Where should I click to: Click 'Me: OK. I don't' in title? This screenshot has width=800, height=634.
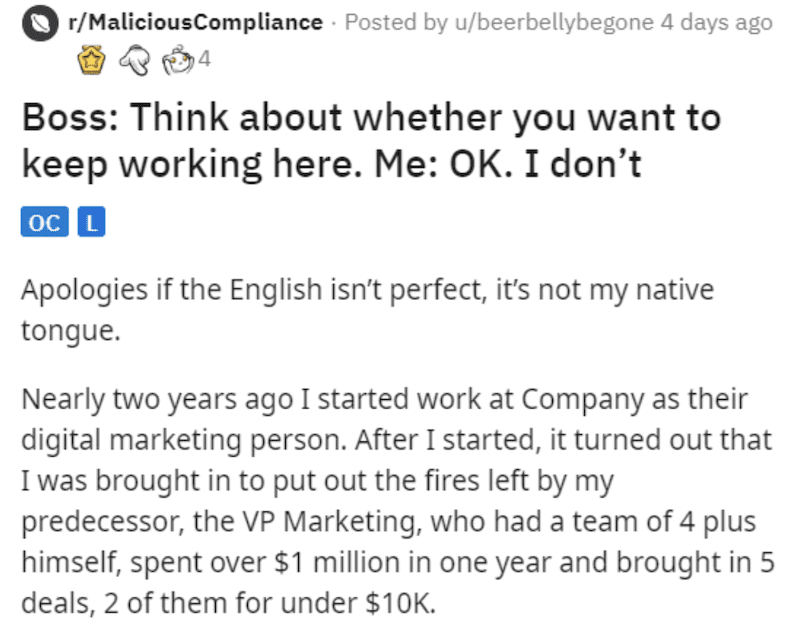click(507, 164)
